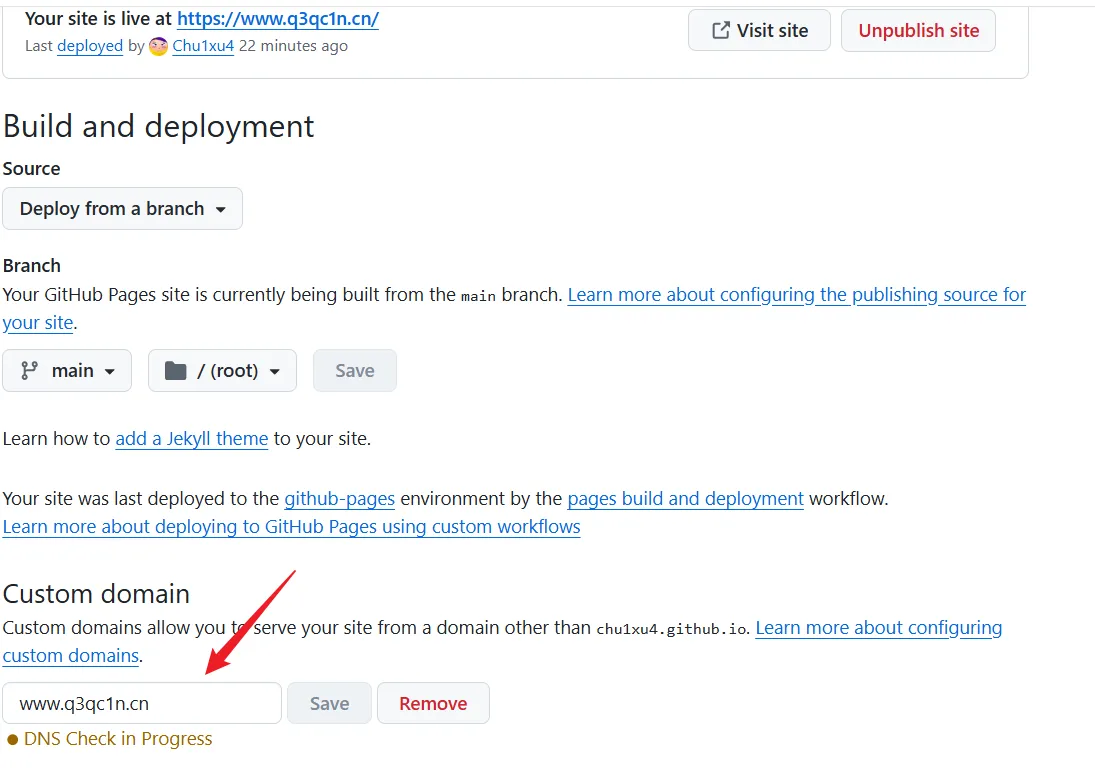Open the 'pages build and deployment' workflow link
Screen dimensions: 1095x771
tap(685, 498)
